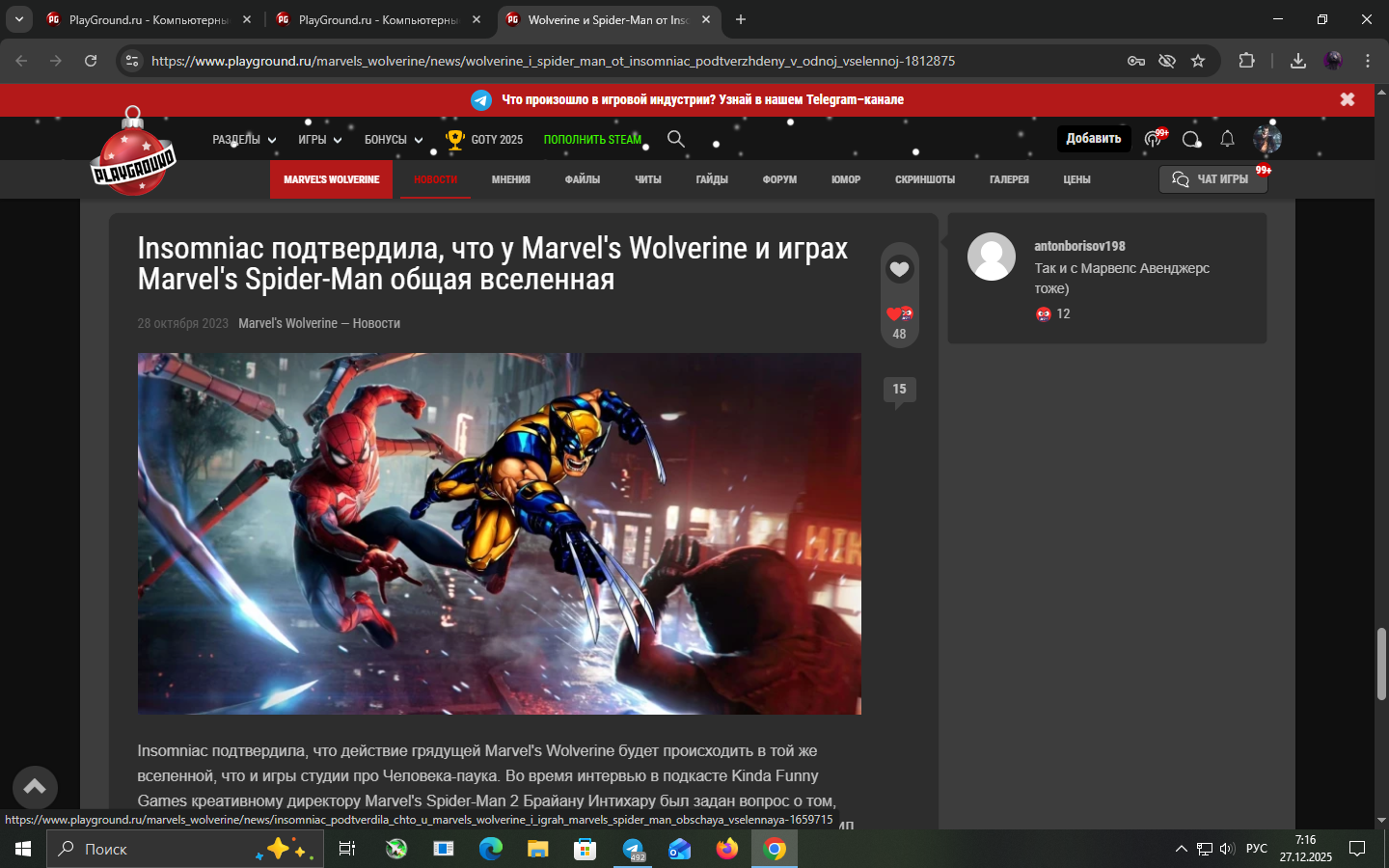Click the browser address bar URL
The image size is (1389, 868).
(553, 61)
